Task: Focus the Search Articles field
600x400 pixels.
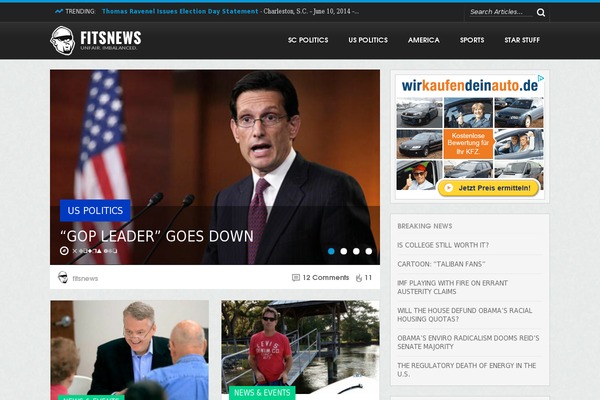Action: [x=501, y=12]
